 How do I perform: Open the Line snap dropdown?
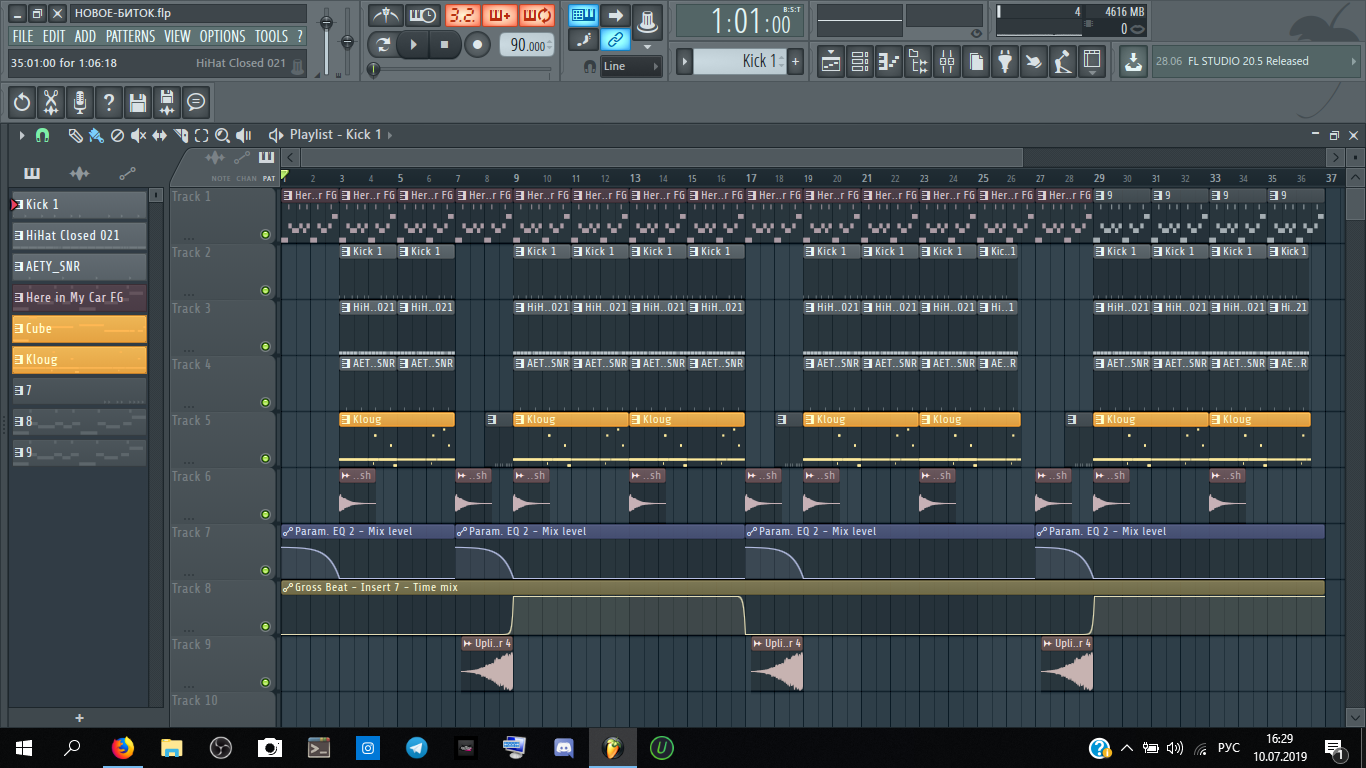coord(631,66)
